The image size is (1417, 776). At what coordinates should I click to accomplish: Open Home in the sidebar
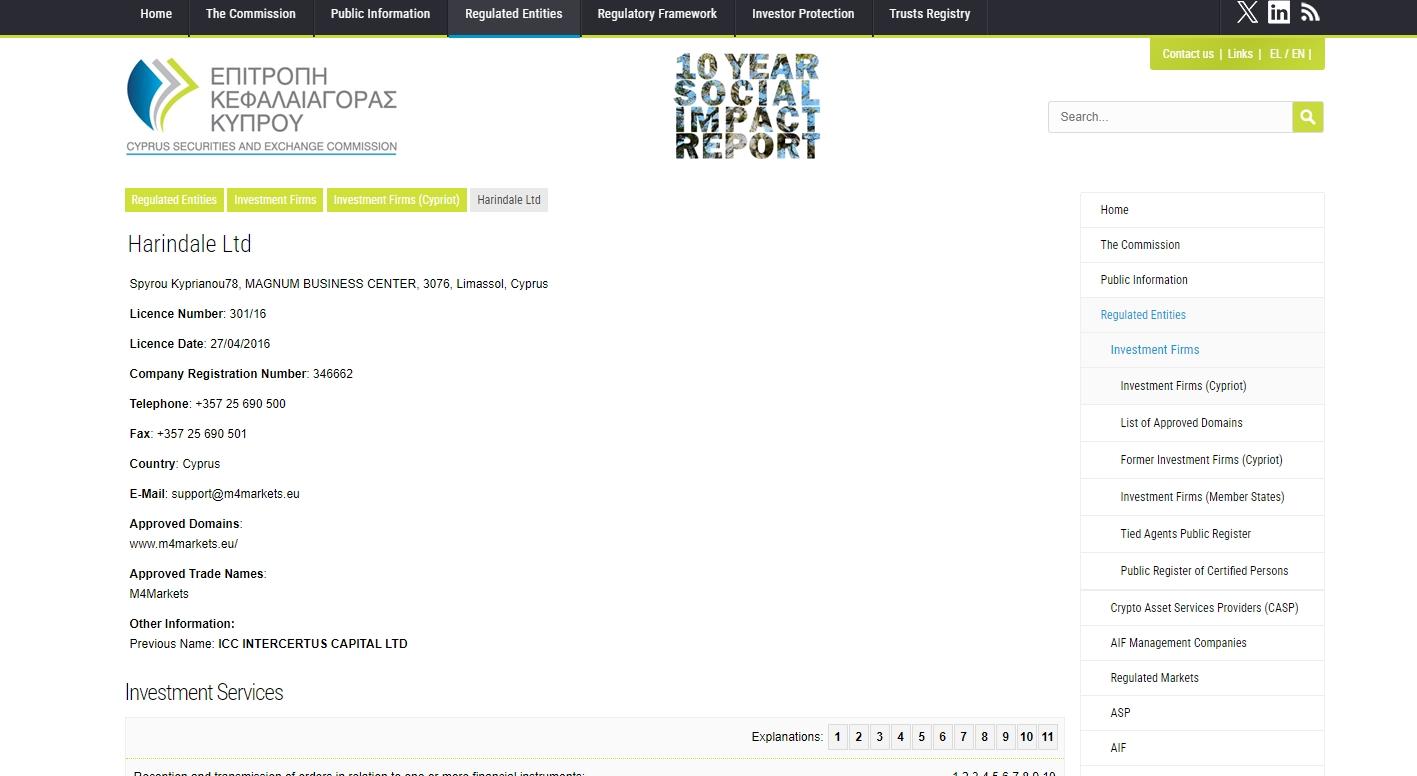(1202, 210)
